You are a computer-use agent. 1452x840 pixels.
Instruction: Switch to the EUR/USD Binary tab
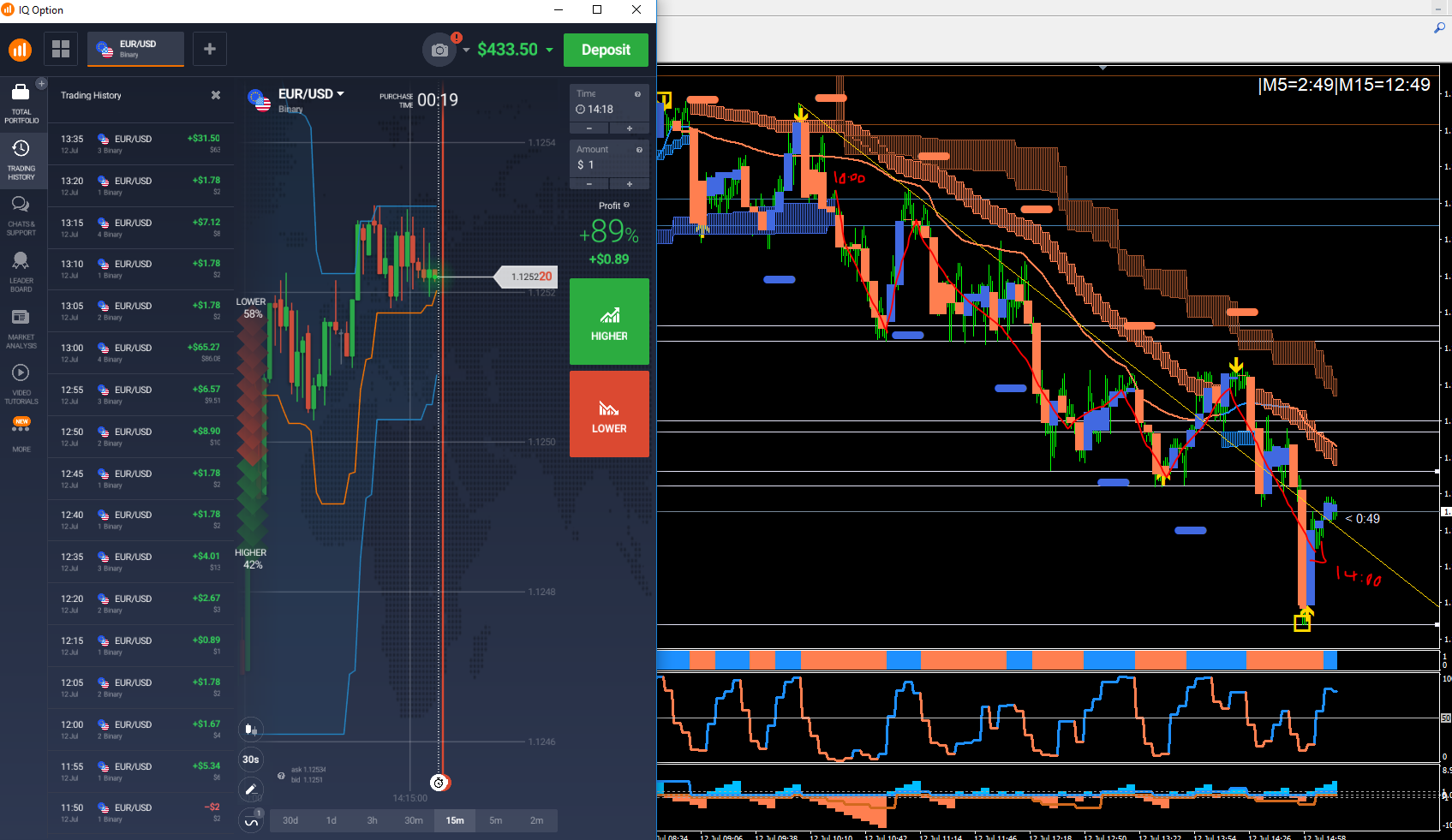[135, 49]
